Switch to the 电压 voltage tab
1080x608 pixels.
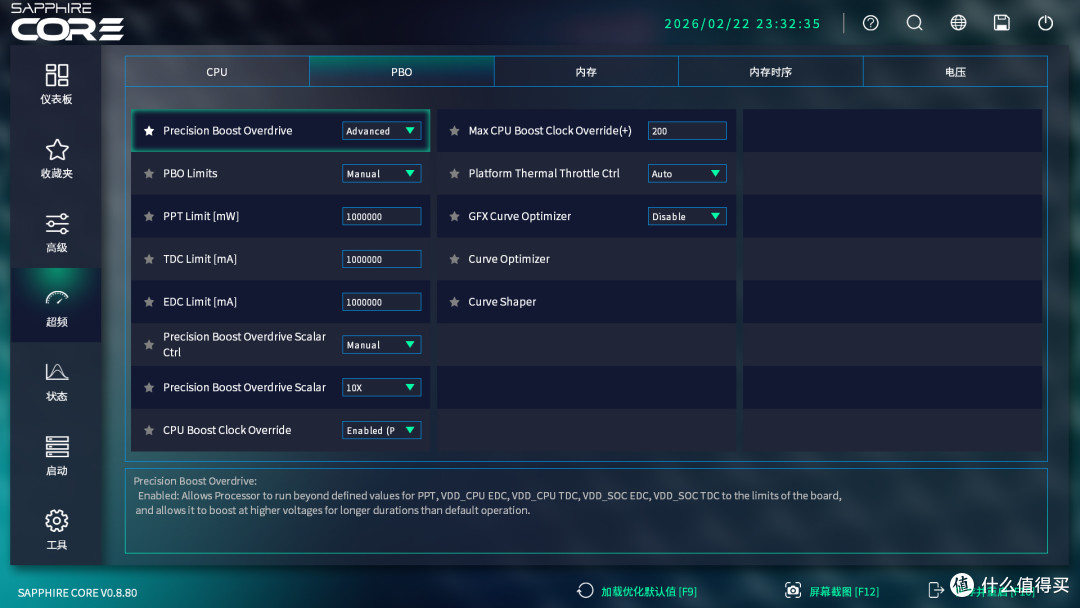tap(955, 72)
